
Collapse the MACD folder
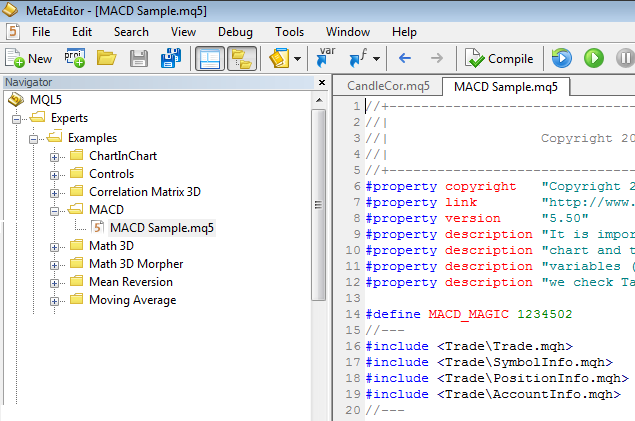[54, 211]
